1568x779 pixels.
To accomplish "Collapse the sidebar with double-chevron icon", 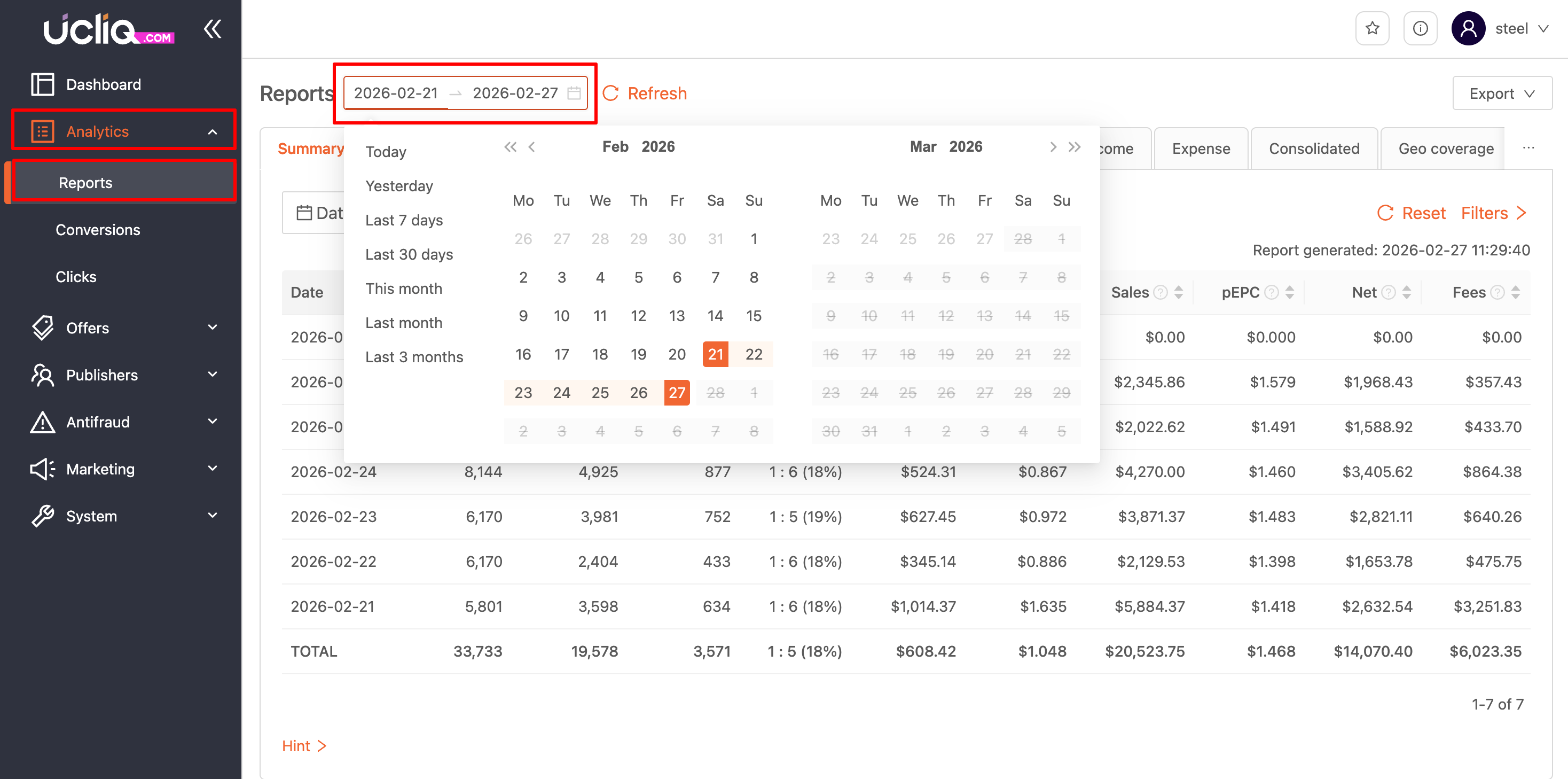I will pyautogui.click(x=213, y=29).
